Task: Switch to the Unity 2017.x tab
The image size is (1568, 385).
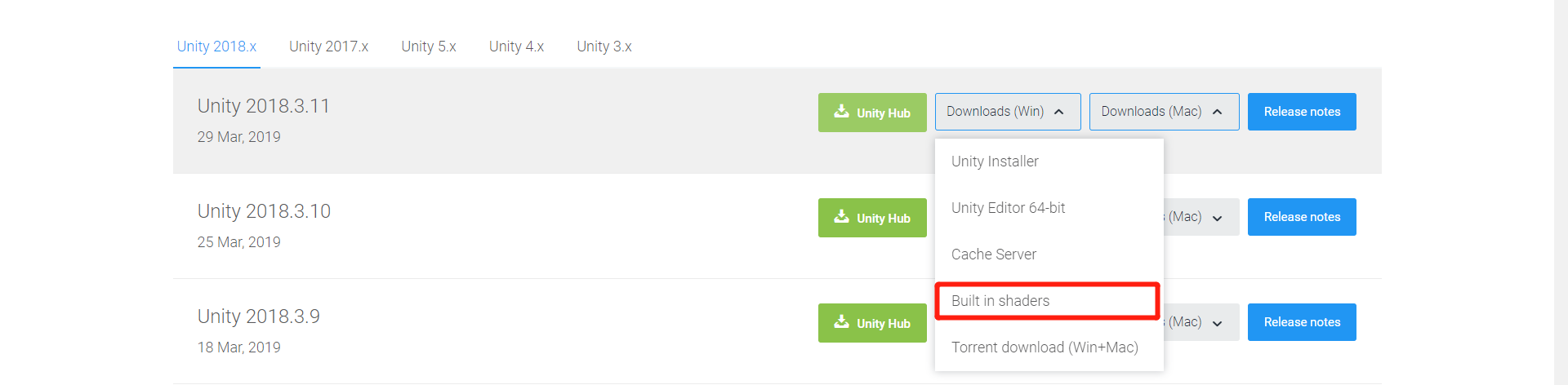Action: click(328, 46)
